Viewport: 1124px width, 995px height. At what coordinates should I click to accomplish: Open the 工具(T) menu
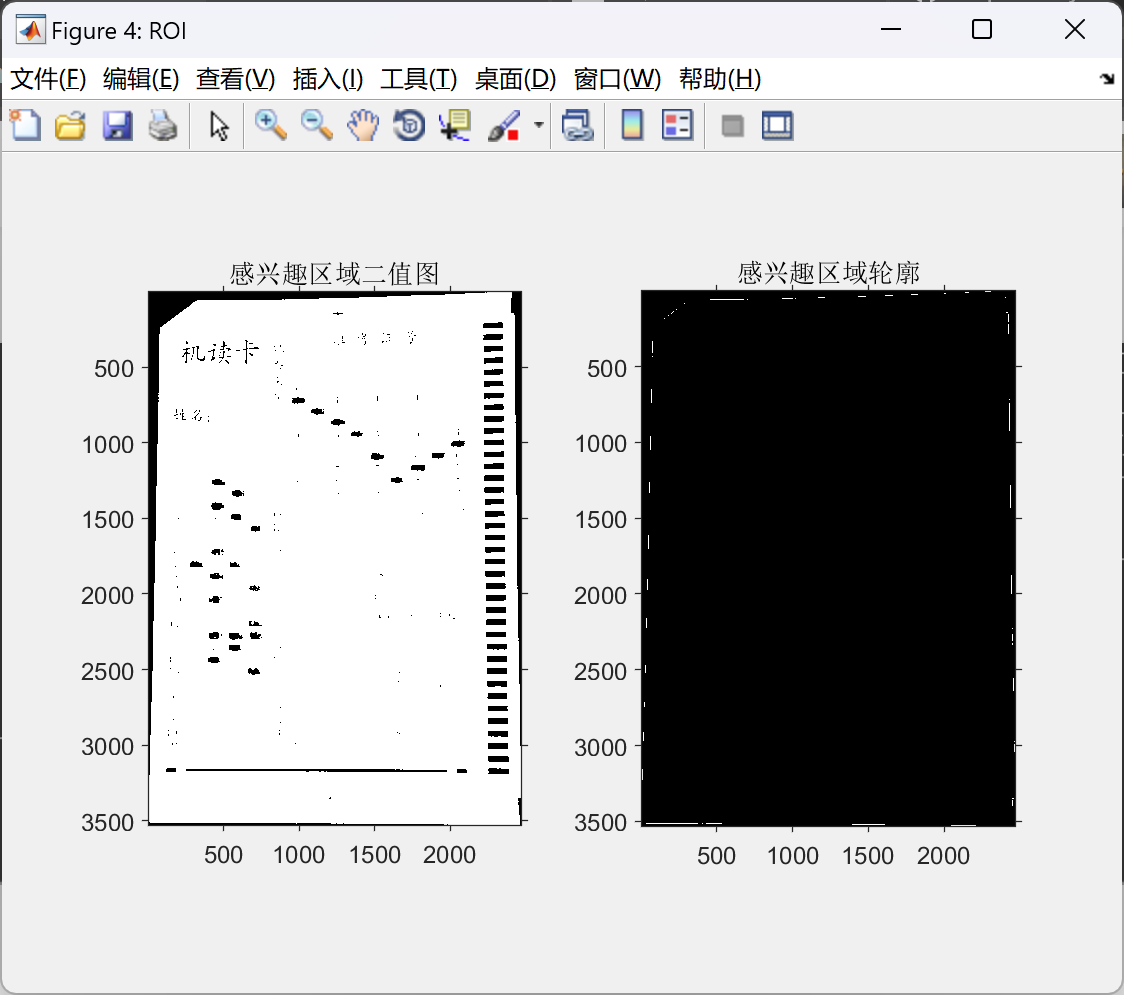pyautogui.click(x=419, y=79)
